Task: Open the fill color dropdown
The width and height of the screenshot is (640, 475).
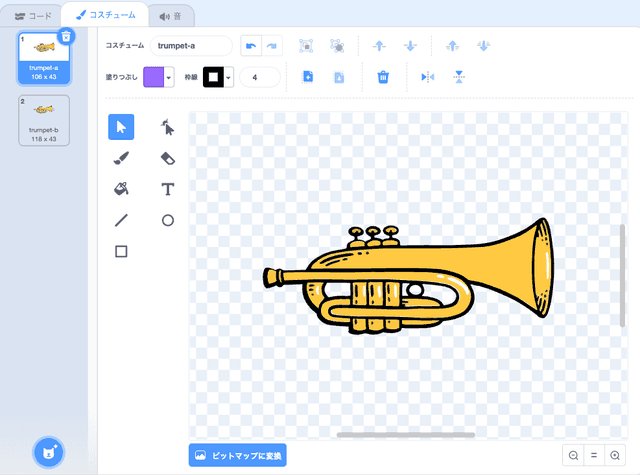Action: 169,77
